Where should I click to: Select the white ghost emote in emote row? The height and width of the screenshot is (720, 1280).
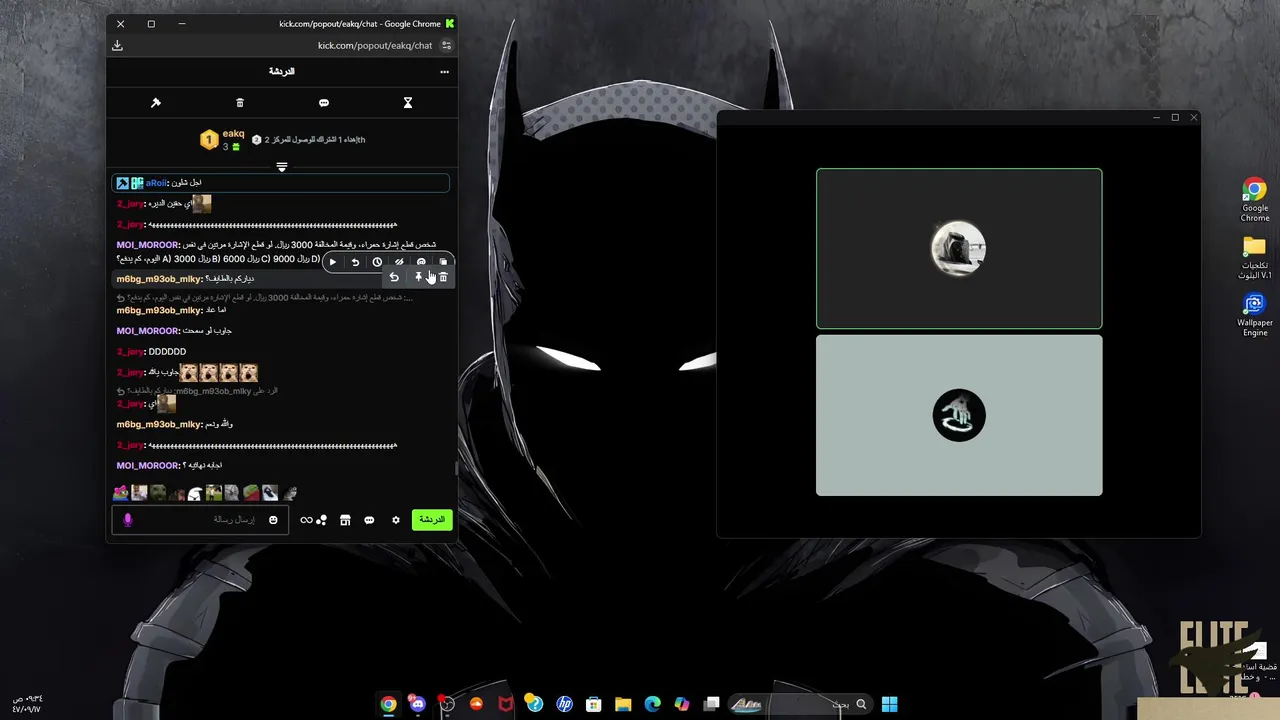point(195,493)
